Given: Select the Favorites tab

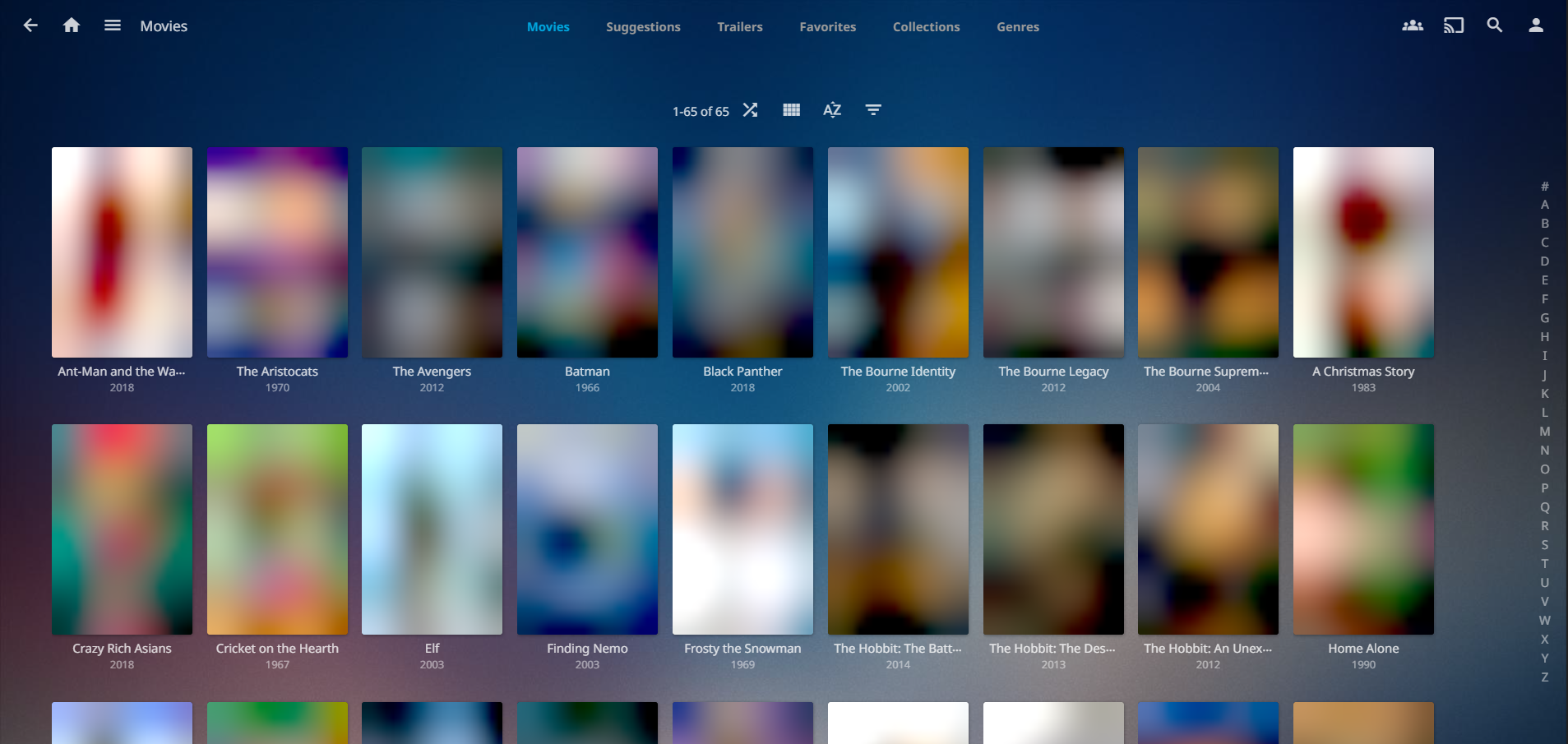Looking at the screenshot, I should pos(827,27).
